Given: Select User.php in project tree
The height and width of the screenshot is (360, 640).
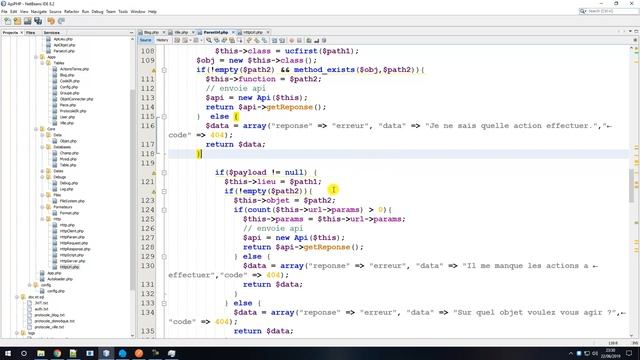Looking at the screenshot, I should pyautogui.click(x=67, y=117).
